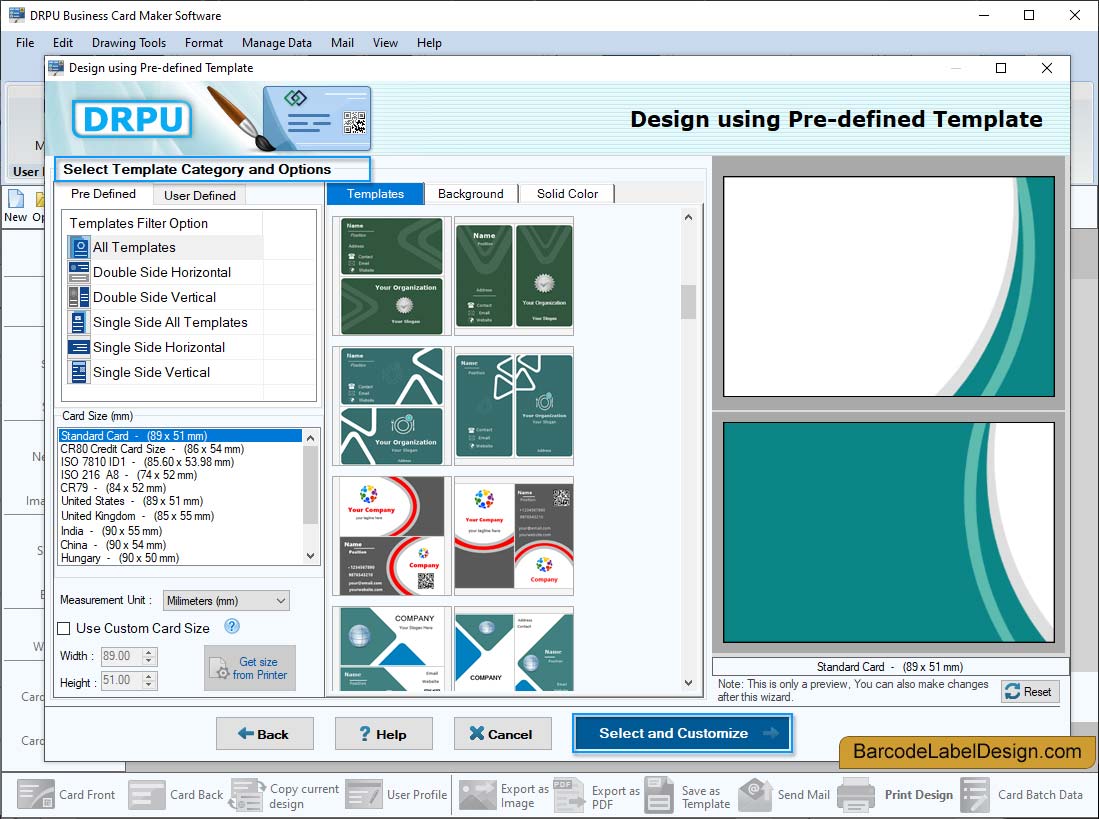Screen dimensions: 1099x819
Task: Open the Measurement Unit dropdown
Action: 226,600
